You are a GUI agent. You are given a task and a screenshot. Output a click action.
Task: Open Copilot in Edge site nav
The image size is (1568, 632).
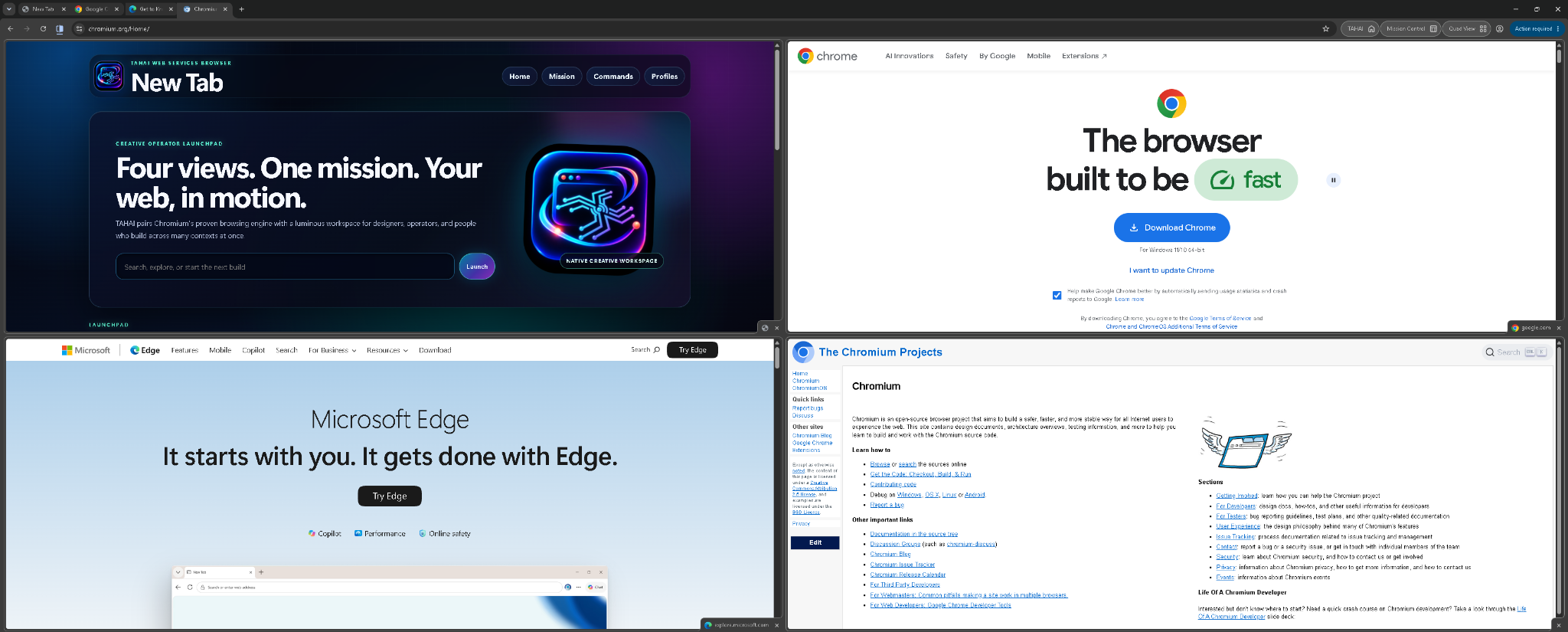(253, 350)
